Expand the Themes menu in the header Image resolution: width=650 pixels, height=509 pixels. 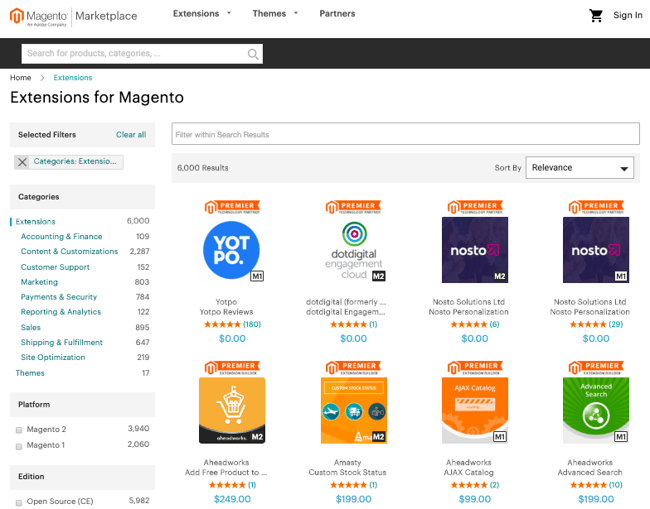click(275, 14)
